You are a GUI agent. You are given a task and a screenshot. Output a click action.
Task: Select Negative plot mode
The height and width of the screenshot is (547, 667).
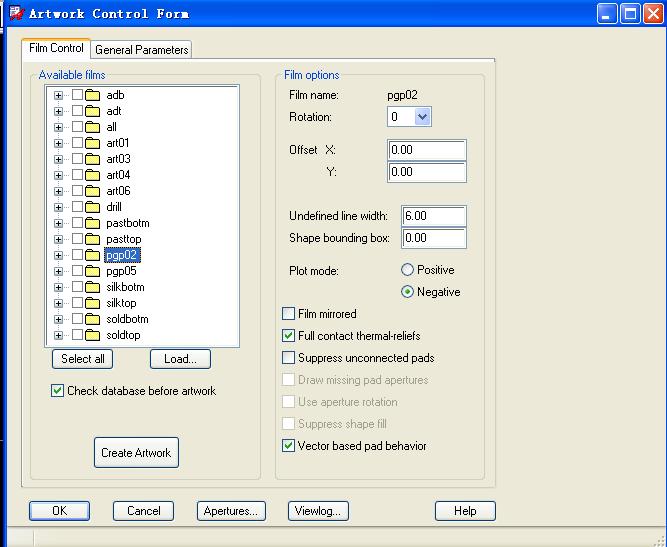click(408, 292)
